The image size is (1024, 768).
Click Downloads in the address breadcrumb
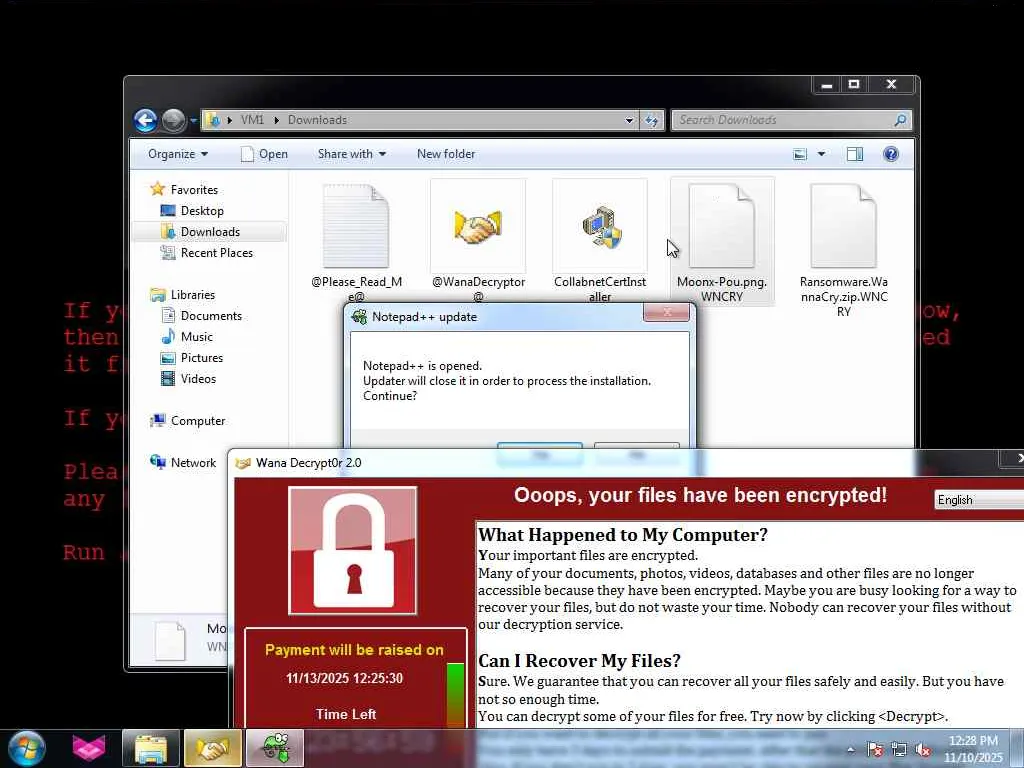317,120
